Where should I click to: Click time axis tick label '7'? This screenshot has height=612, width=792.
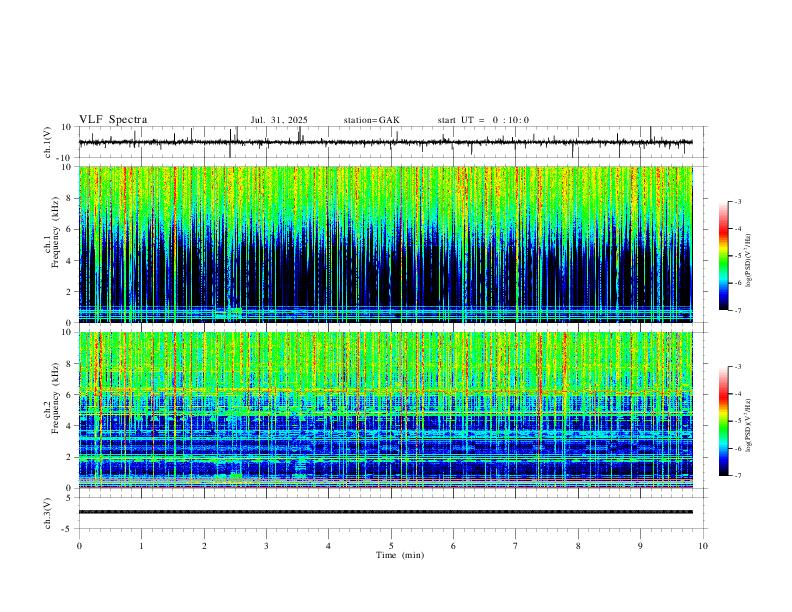(516, 546)
